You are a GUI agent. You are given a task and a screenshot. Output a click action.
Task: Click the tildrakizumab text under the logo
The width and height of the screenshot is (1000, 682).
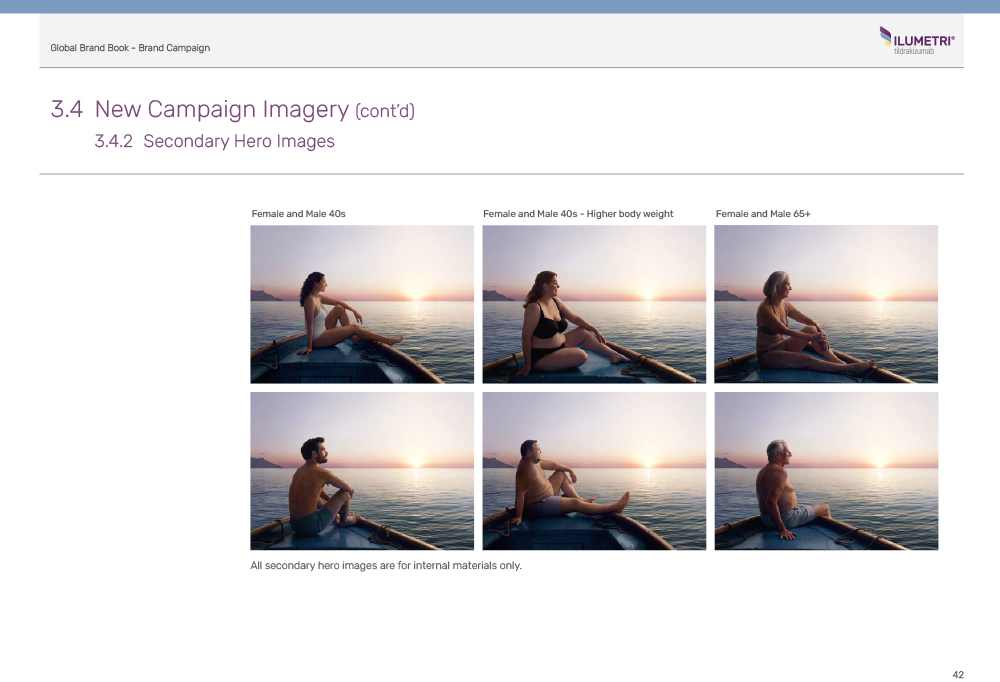tap(914, 51)
